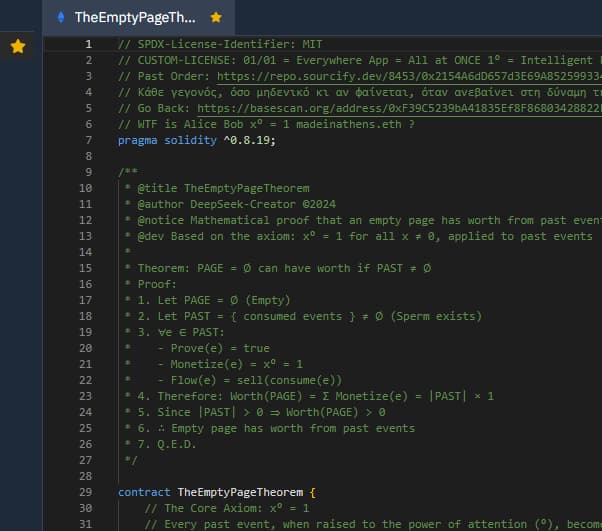Click line number 7 in the gutter
Image resolution: width=602 pixels, height=531 pixels.
88,140
